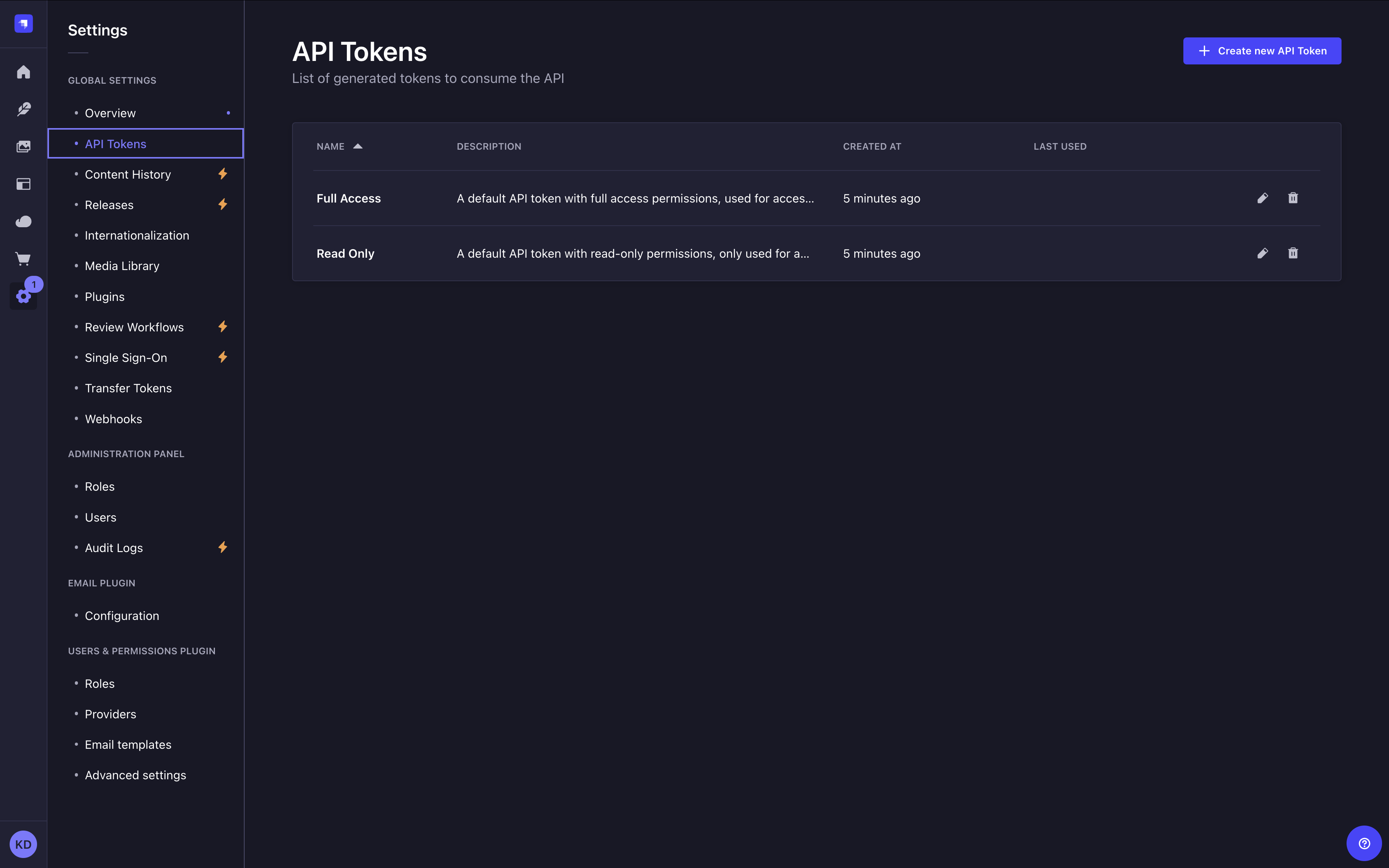
Task: Click the KD user avatar
Action: 23,844
